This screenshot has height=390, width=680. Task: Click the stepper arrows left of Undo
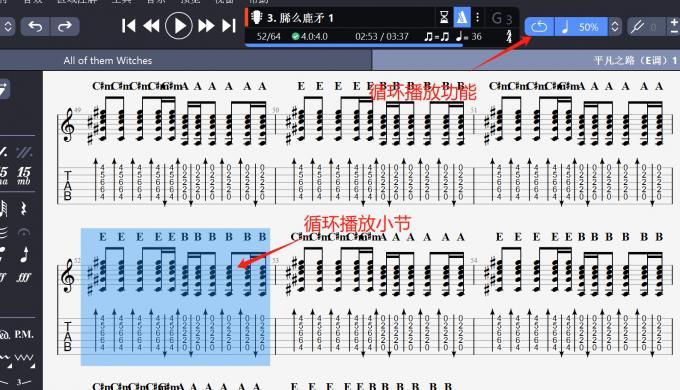7,26
